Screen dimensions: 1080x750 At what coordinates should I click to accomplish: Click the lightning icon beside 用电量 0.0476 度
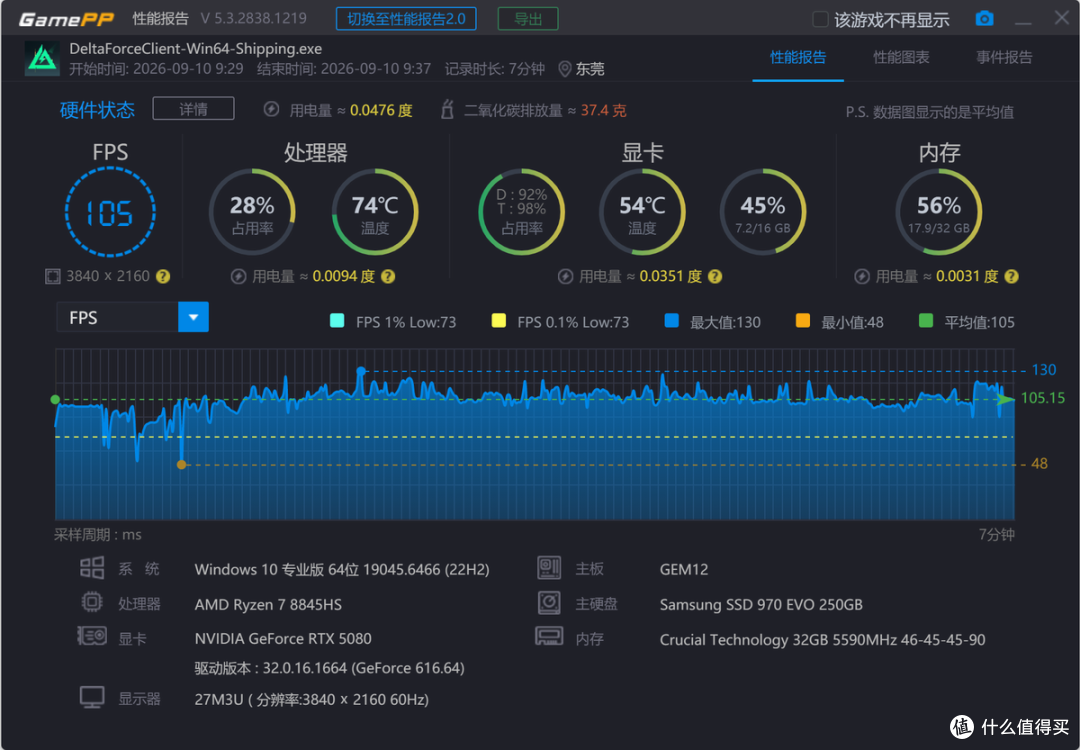tap(271, 110)
